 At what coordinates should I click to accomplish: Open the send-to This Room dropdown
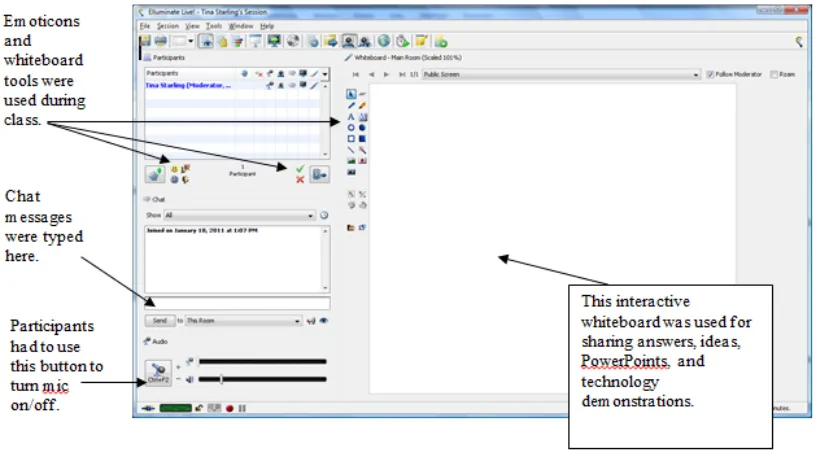click(243, 321)
